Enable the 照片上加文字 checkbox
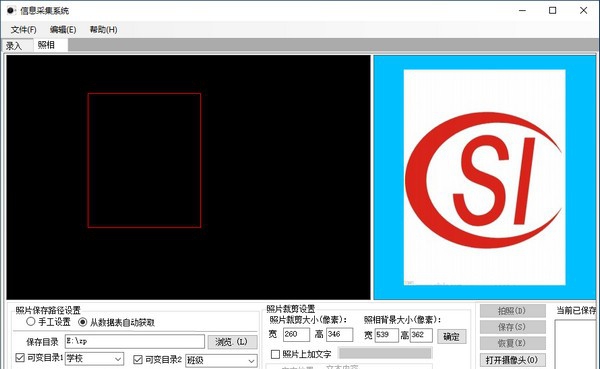Screen dimensions: 600x369 pyautogui.click(x=275, y=354)
